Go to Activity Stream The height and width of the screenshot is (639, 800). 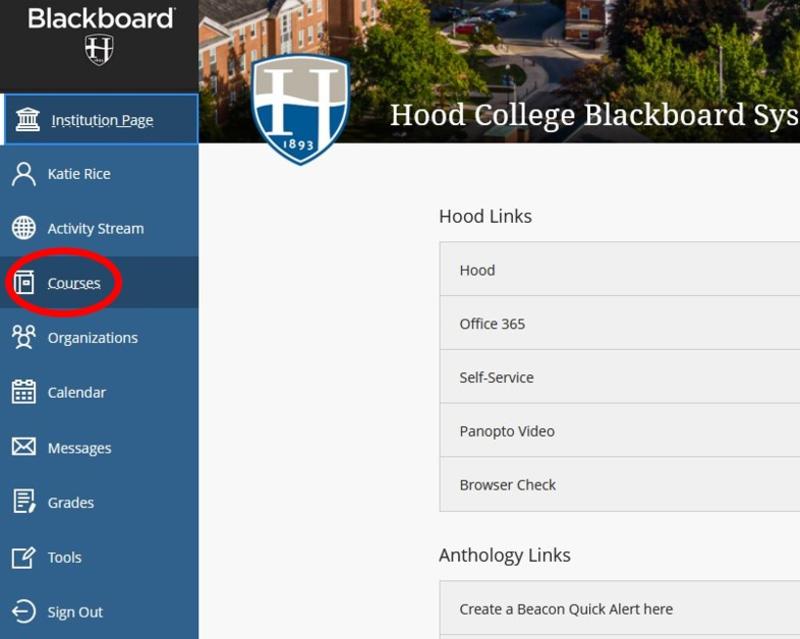pyautogui.click(x=99, y=228)
